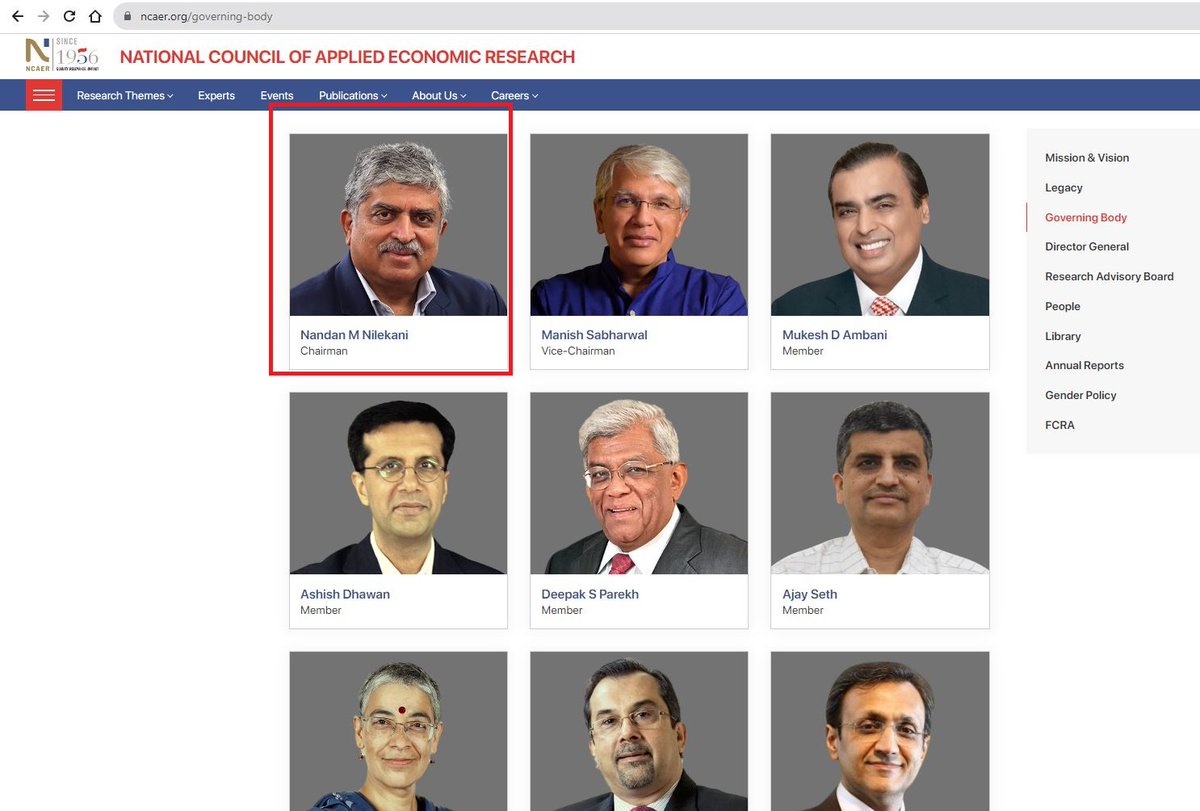Open Mission & Vision sidebar link
The height and width of the screenshot is (811, 1200).
pyautogui.click(x=1087, y=157)
